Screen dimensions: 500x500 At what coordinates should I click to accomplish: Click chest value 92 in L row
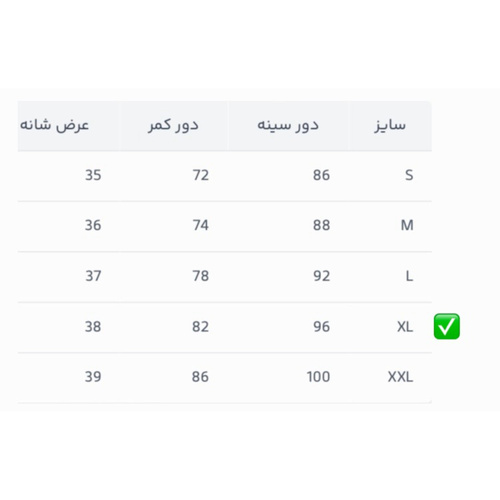(x=322, y=276)
